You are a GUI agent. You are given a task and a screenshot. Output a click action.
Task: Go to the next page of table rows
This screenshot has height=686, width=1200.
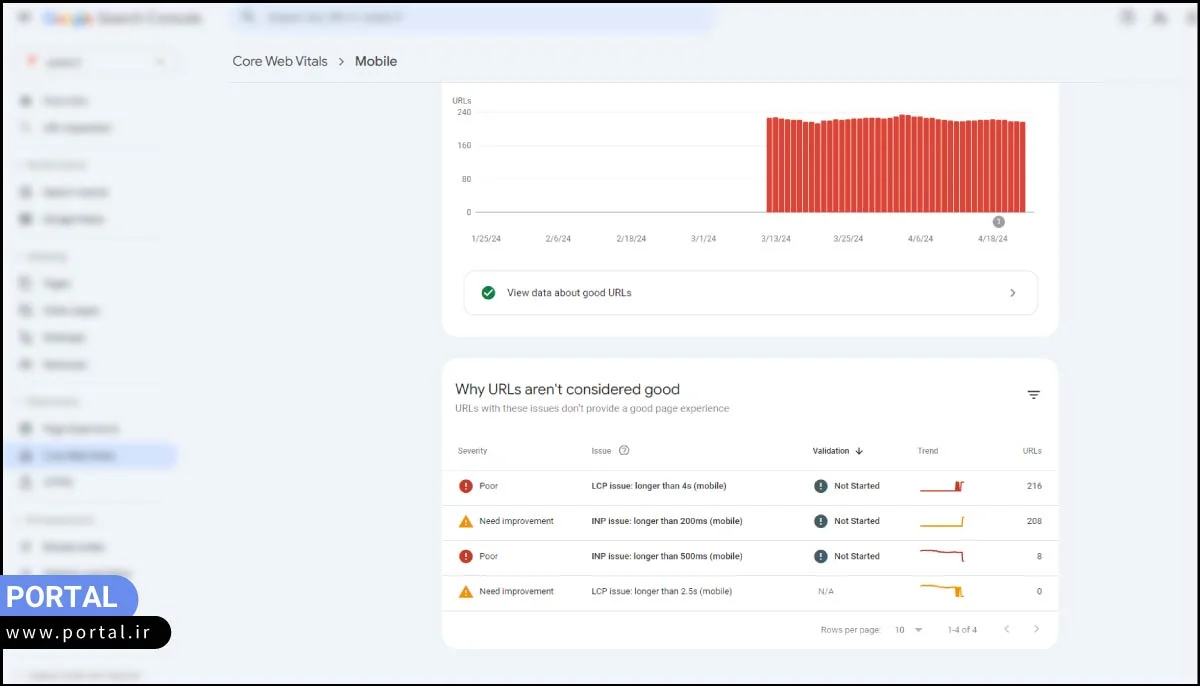(x=1037, y=629)
